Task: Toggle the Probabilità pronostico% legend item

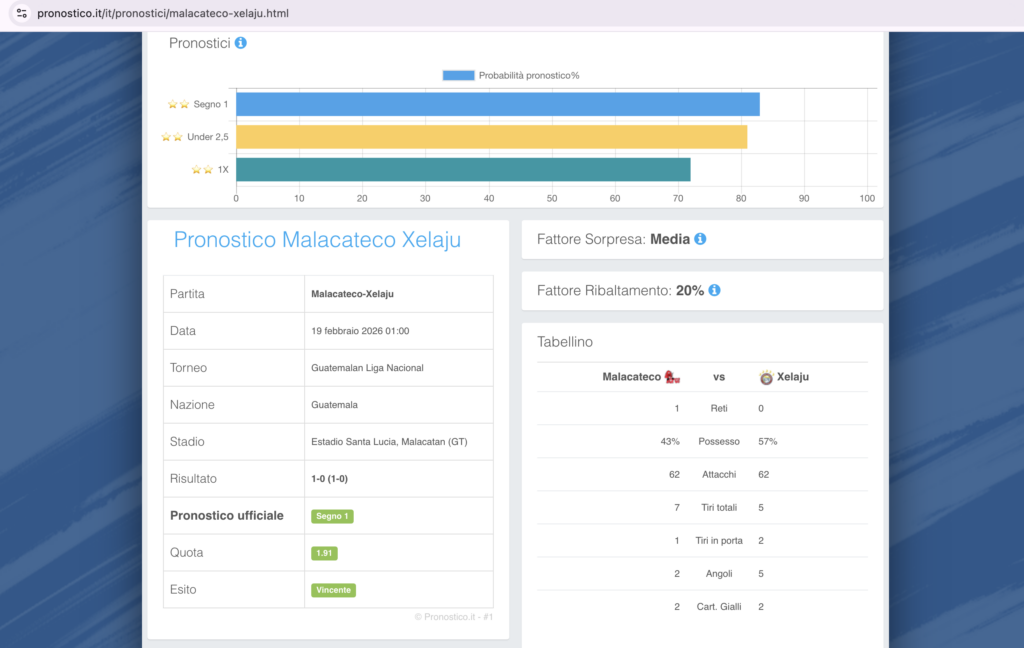Action: (510, 75)
